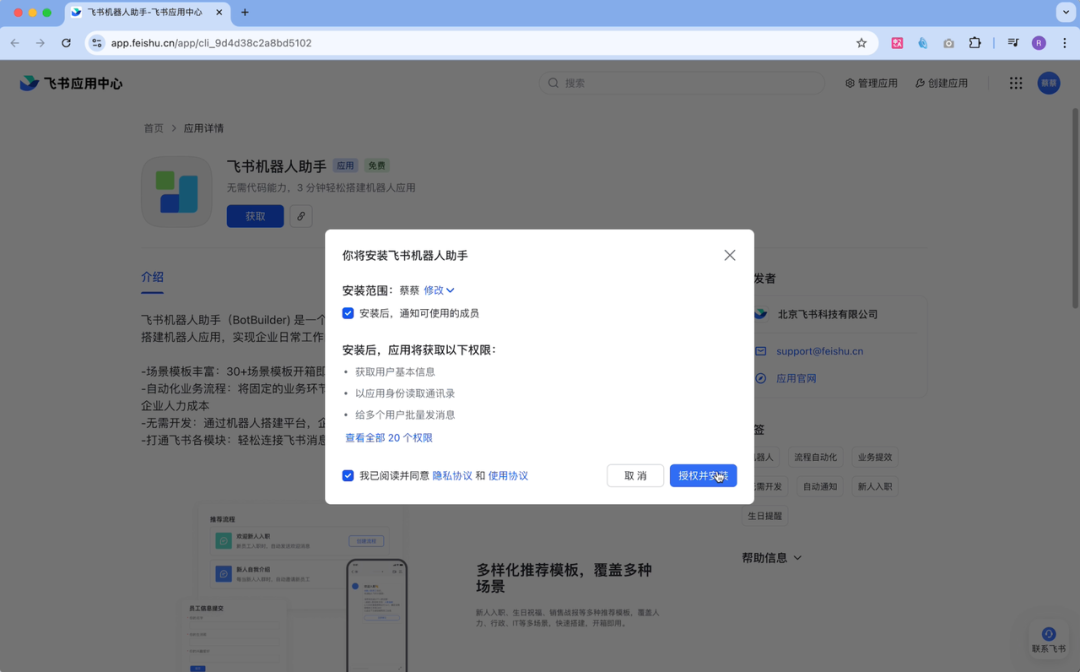This screenshot has width=1080, height=672.
Task: Click the 生日提醒 tag
Action: pyautogui.click(x=765, y=516)
